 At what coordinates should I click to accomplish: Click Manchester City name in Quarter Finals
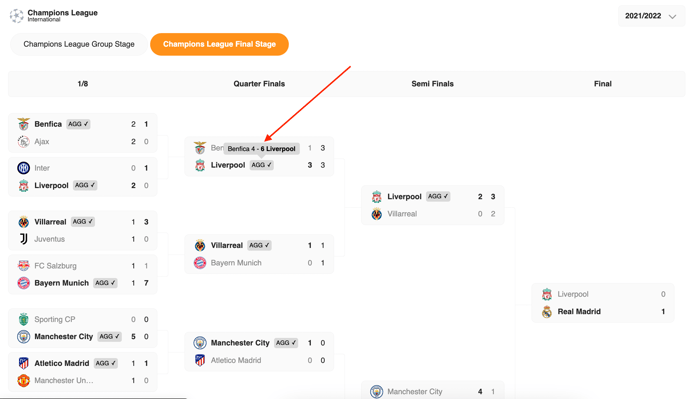(x=240, y=343)
